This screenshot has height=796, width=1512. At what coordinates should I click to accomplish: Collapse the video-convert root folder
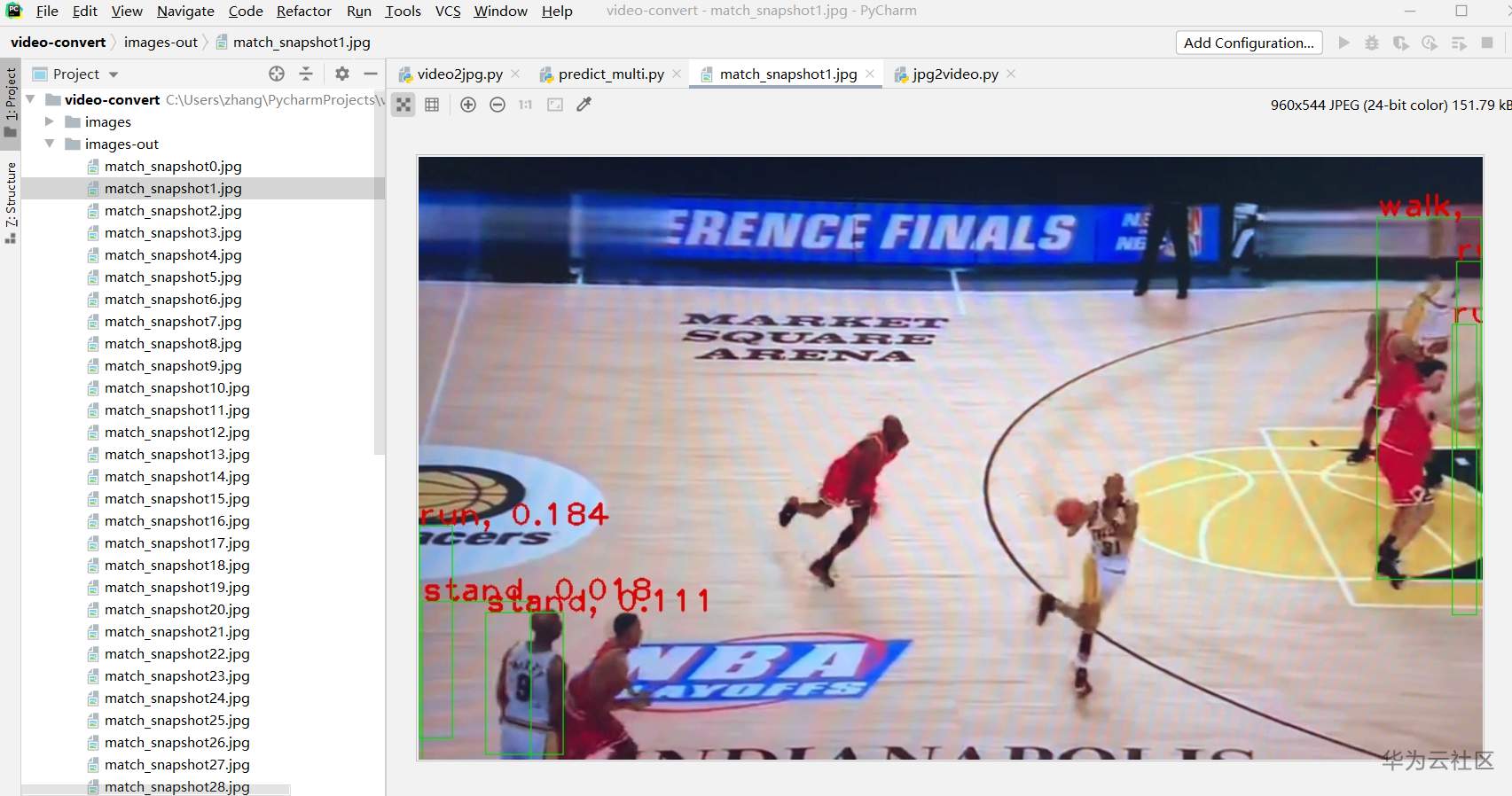point(31,99)
